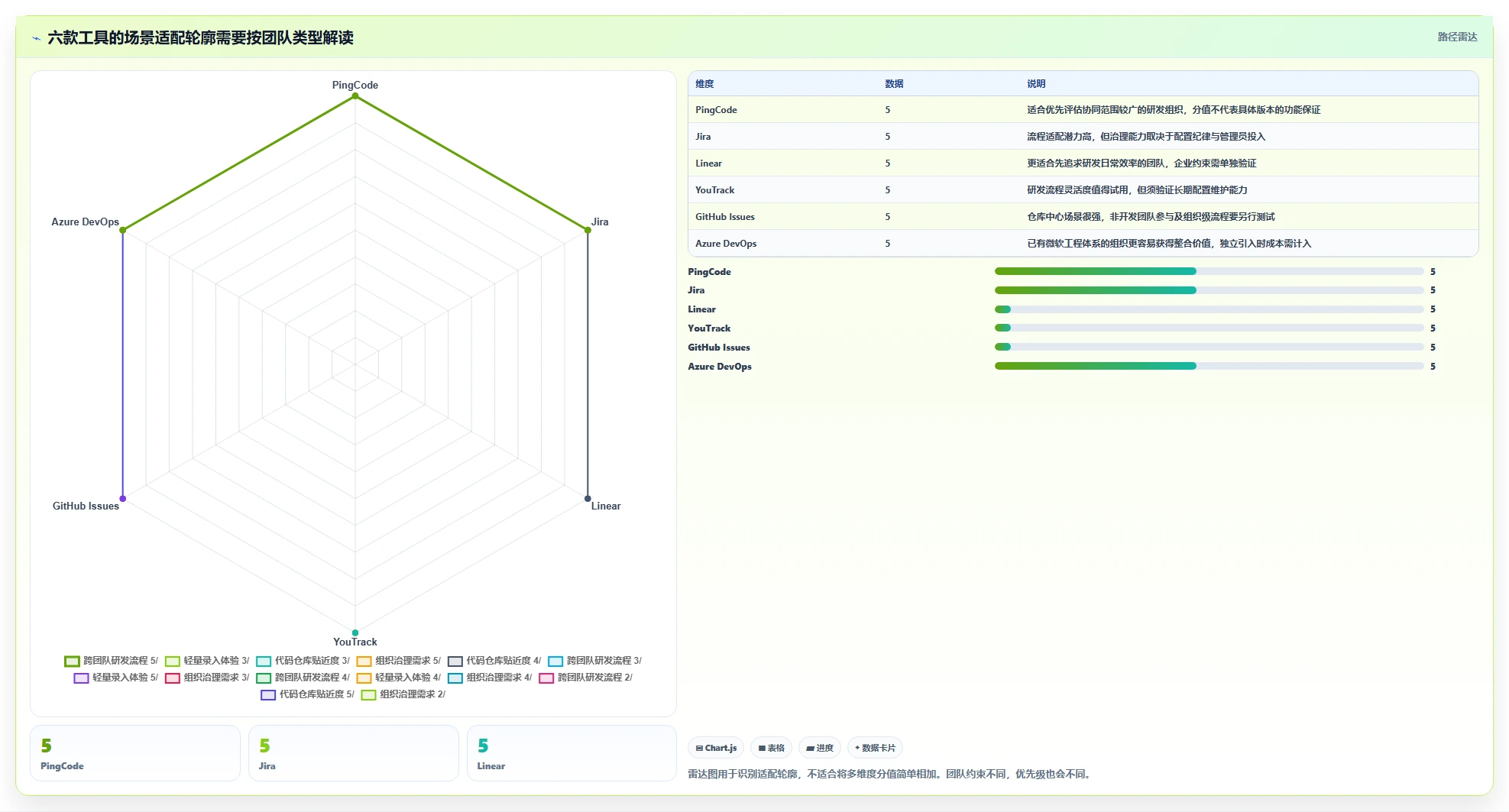Click the GitHub Issues data point on radar
The image size is (1509, 812).
[x=123, y=499]
